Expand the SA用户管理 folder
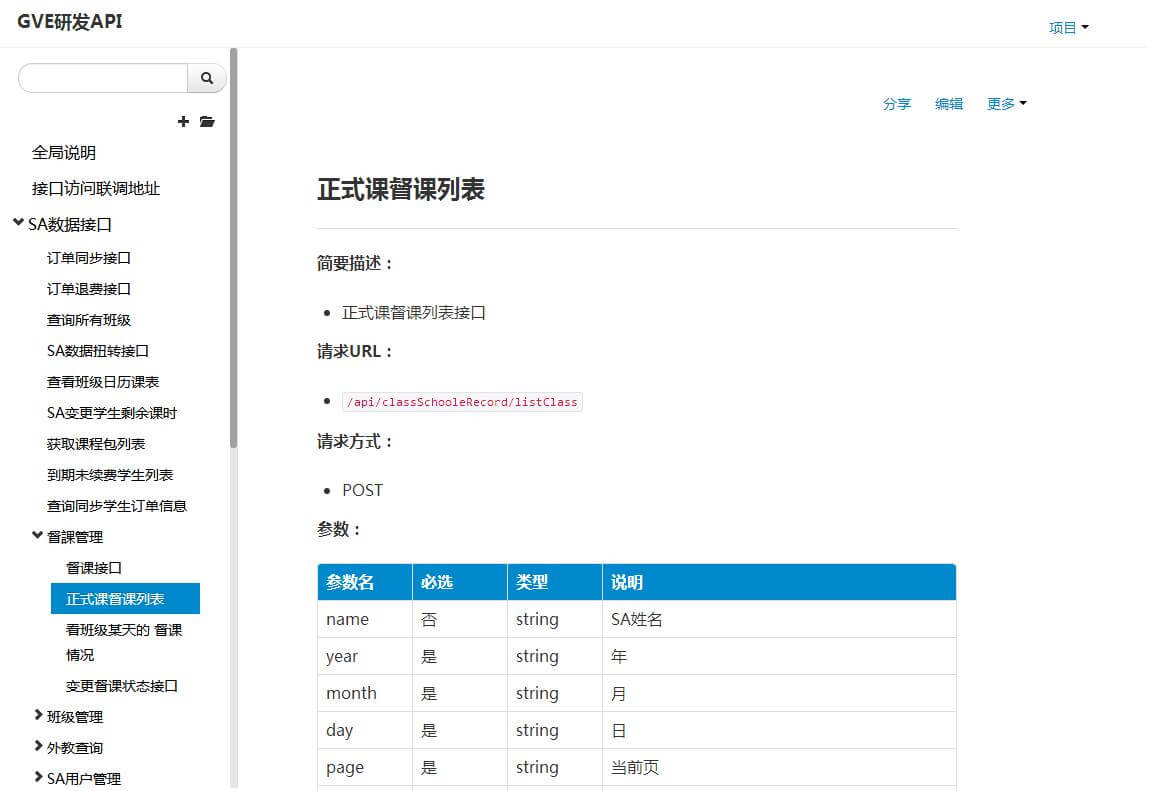 (38, 778)
